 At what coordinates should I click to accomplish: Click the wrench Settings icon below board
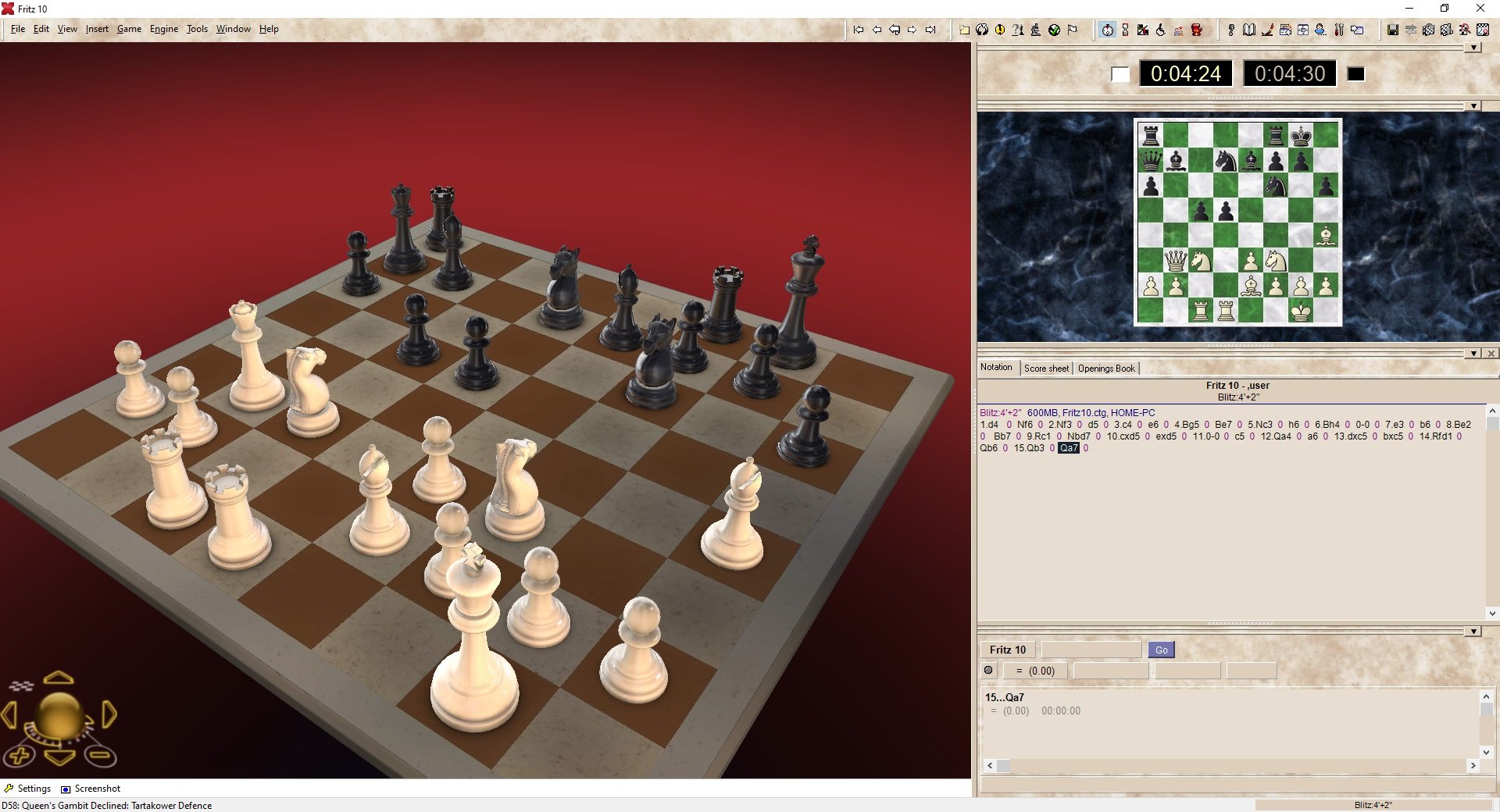point(9,789)
